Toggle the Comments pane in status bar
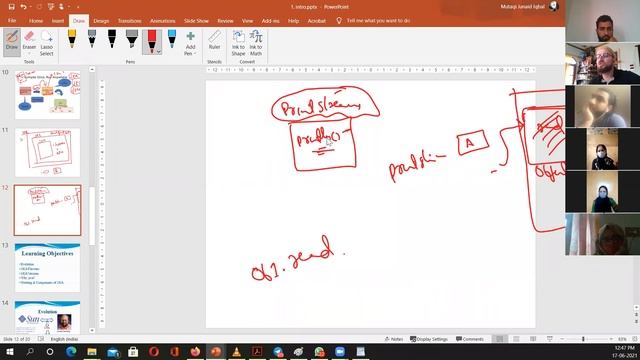Screen dimensions: 640x360 [470, 339]
